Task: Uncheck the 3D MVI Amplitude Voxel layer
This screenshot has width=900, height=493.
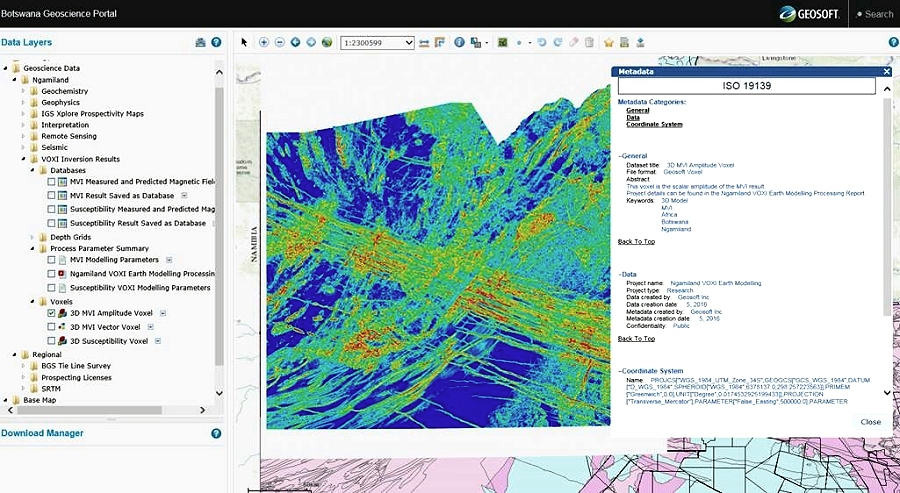Action: coord(52,313)
